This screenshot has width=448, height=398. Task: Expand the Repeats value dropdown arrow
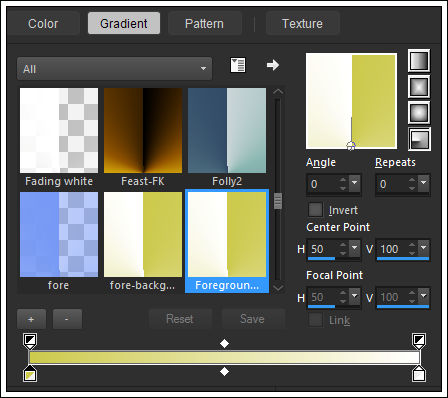pos(424,183)
